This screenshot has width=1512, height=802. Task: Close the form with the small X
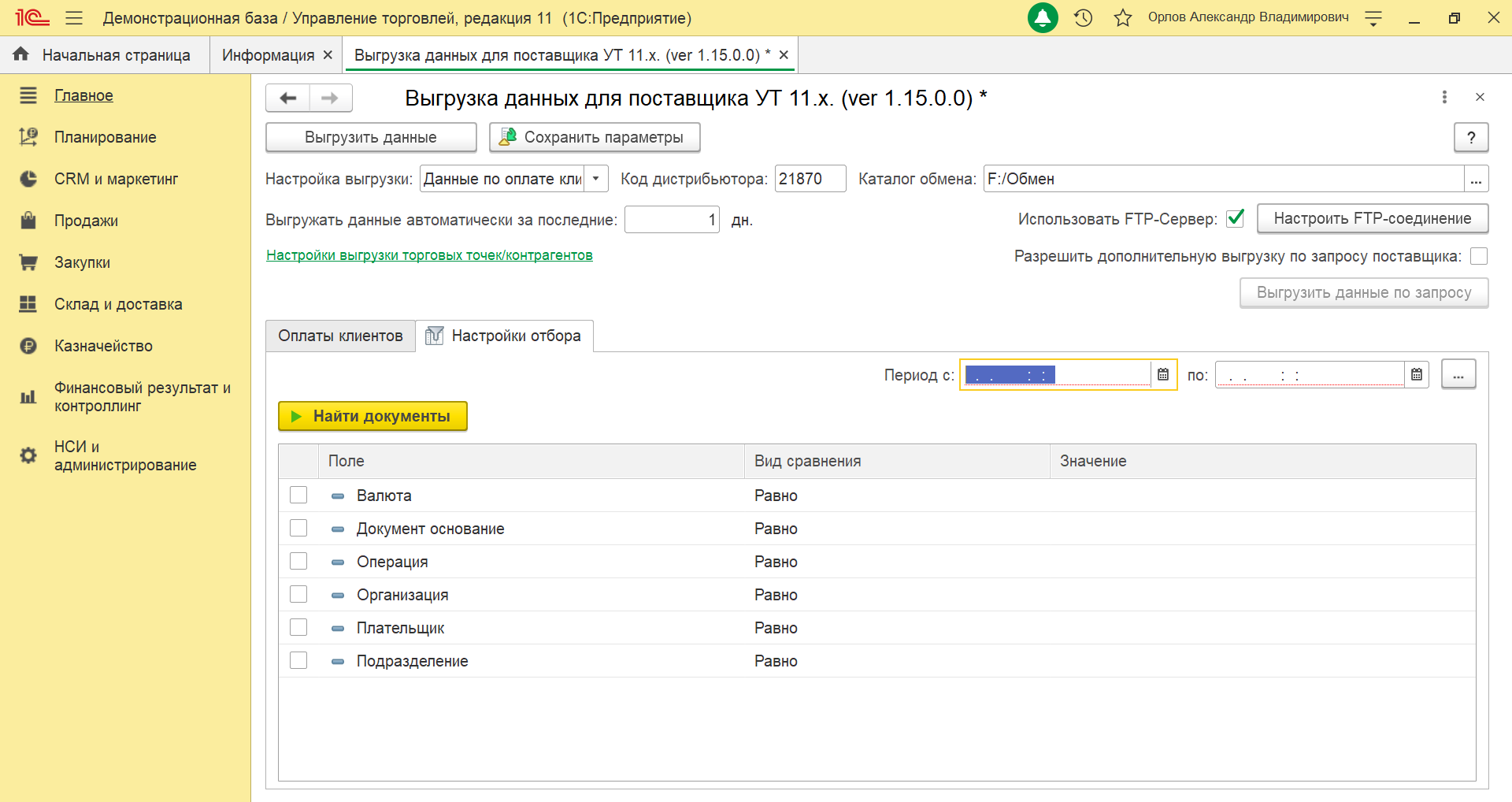1480,97
